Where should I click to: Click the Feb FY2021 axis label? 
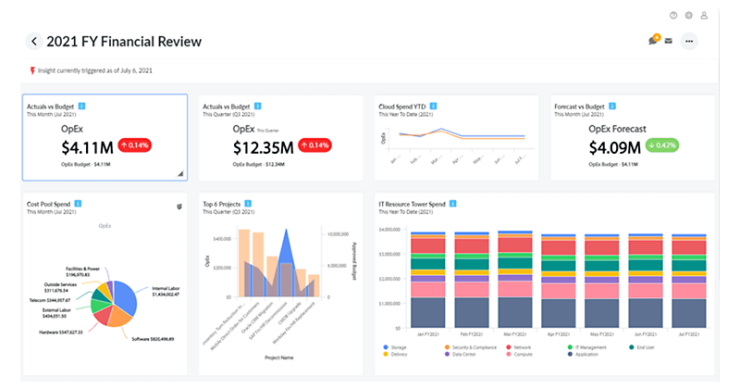point(471,334)
